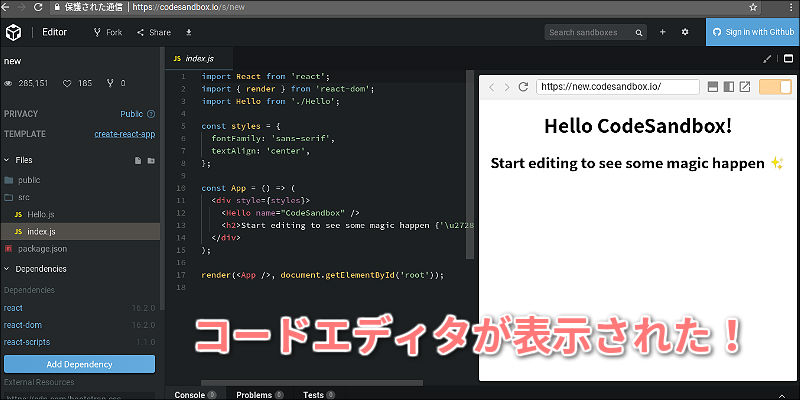Viewport: 800px width, 400px height.
Task: Click the fork count icon
Action: 110,83
